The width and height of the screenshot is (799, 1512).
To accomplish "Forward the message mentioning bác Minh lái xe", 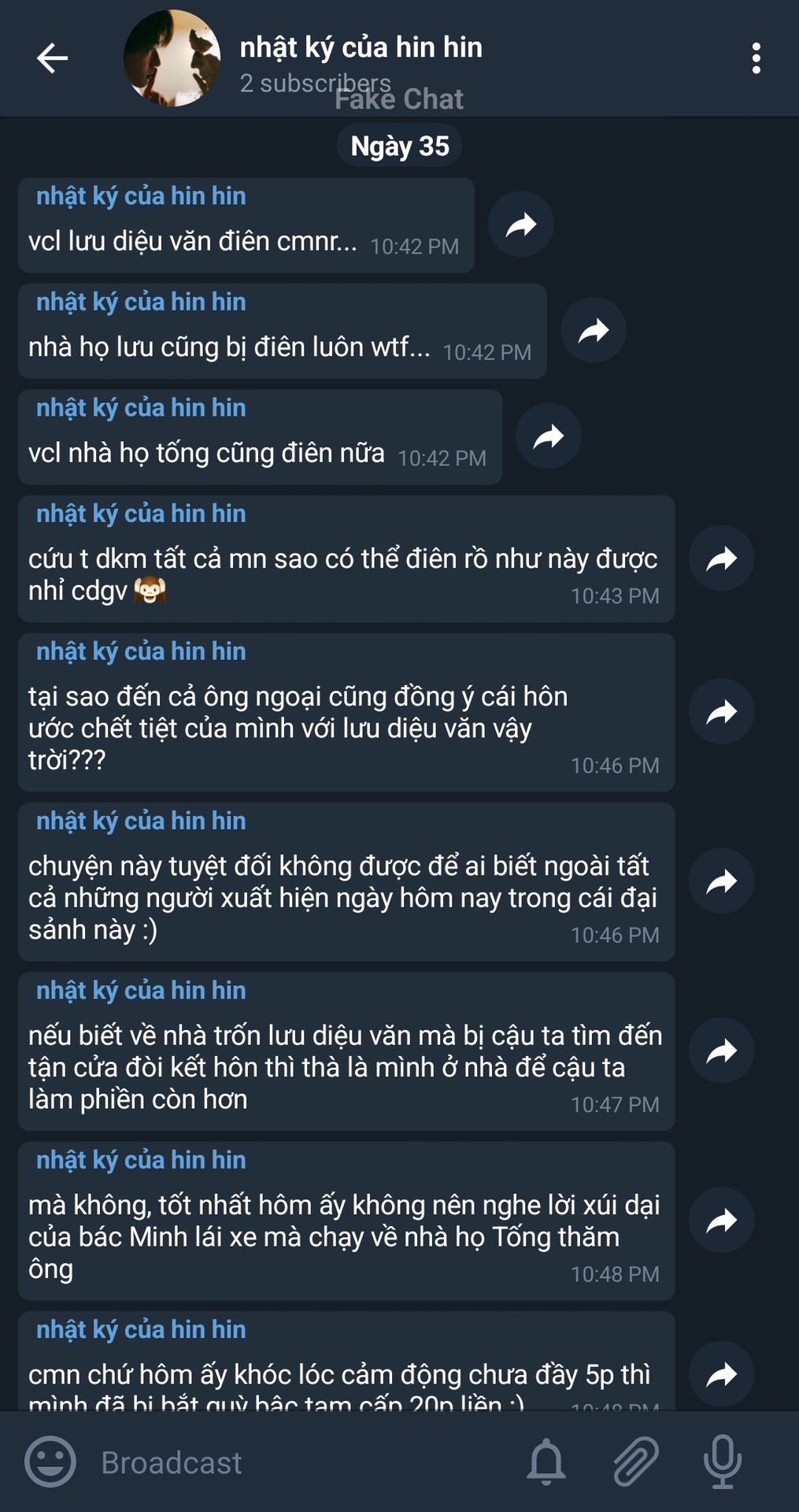I will (722, 1220).
